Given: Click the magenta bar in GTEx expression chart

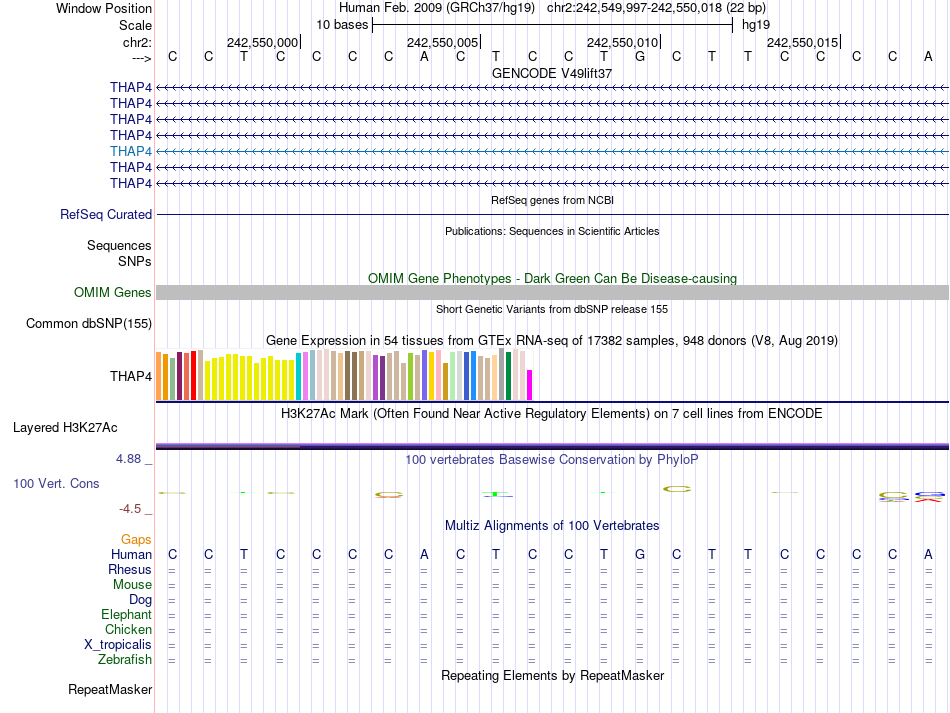Looking at the screenshot, I should pyautogui.click(x=530, y=385).
